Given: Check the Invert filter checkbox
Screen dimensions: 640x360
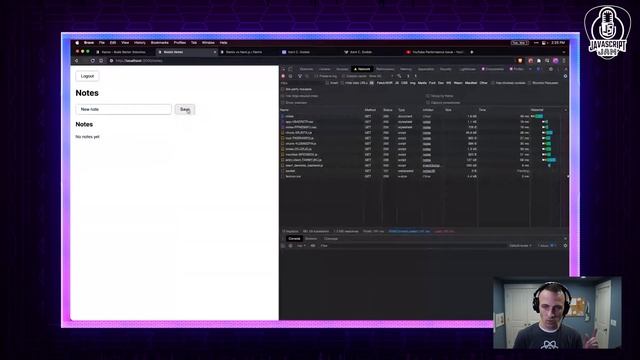Looking at the screenshot, I should 327,83.
